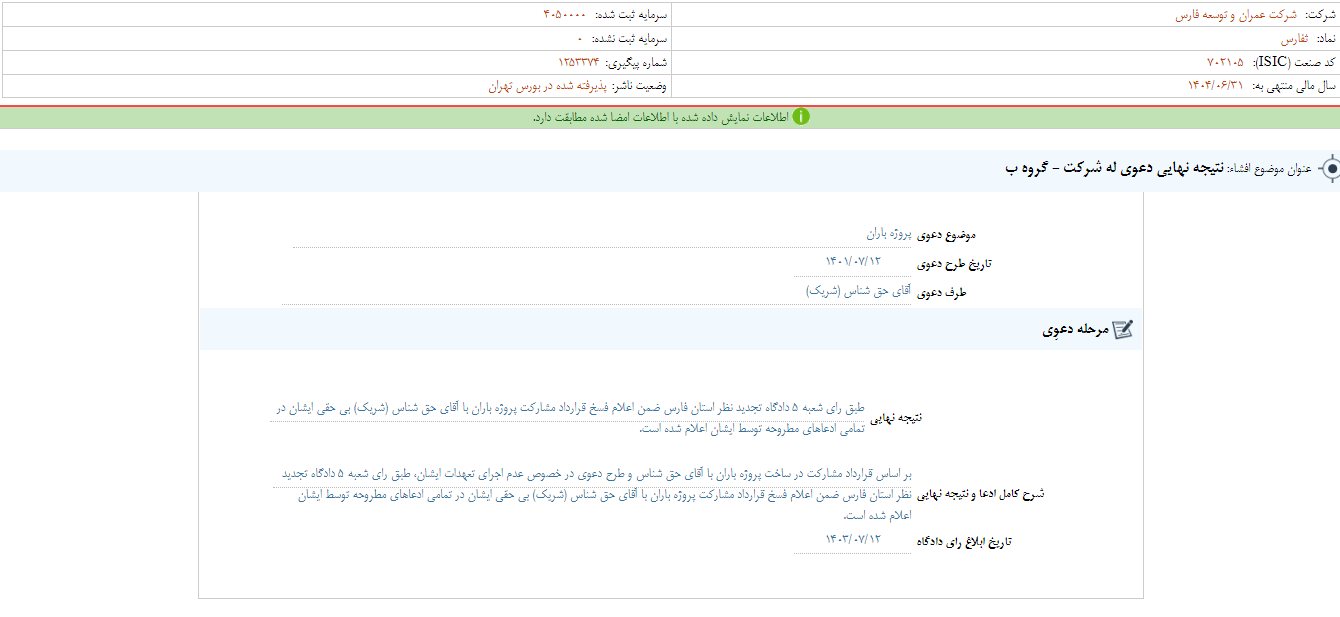Viewport: 1340px width, 617px height.
Task: Click the target icon beside عنوان موضوع افشاء
Action: (x=1329, y=169)
